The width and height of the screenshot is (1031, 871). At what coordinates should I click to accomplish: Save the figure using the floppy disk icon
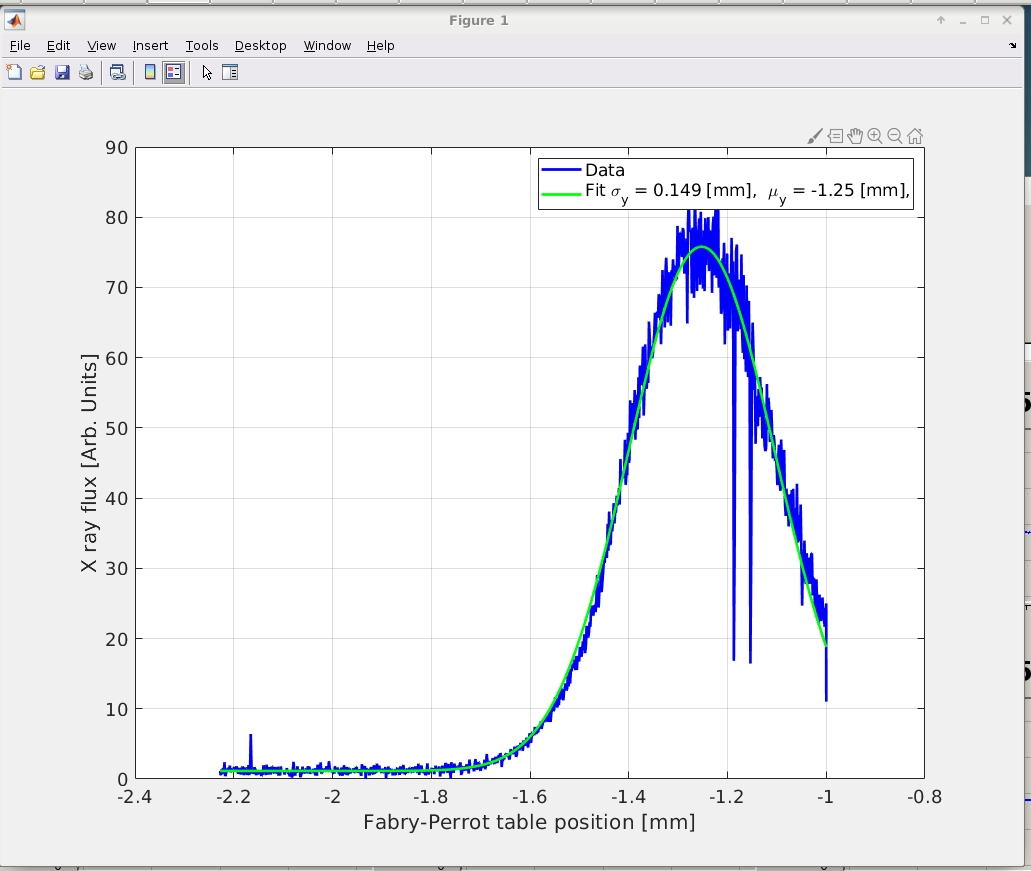coord(62,72)
